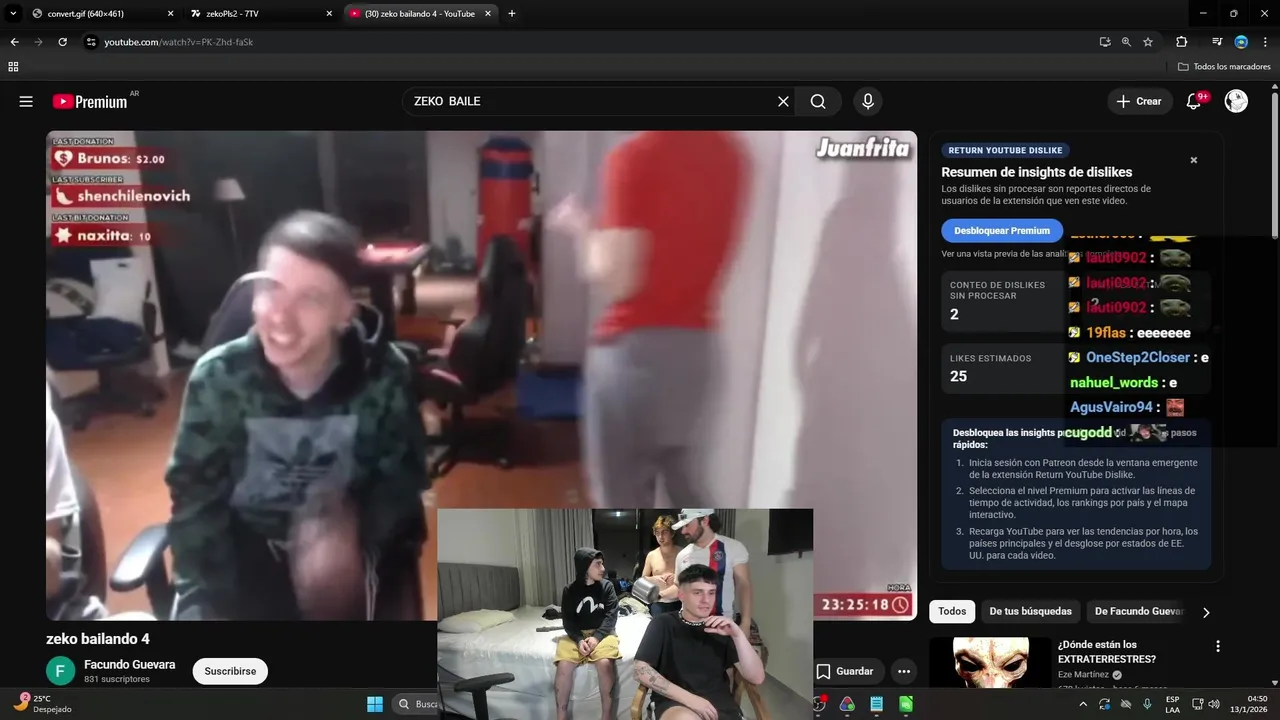Close the zeko bailando 4 YouTube tab

coord(489,14)
